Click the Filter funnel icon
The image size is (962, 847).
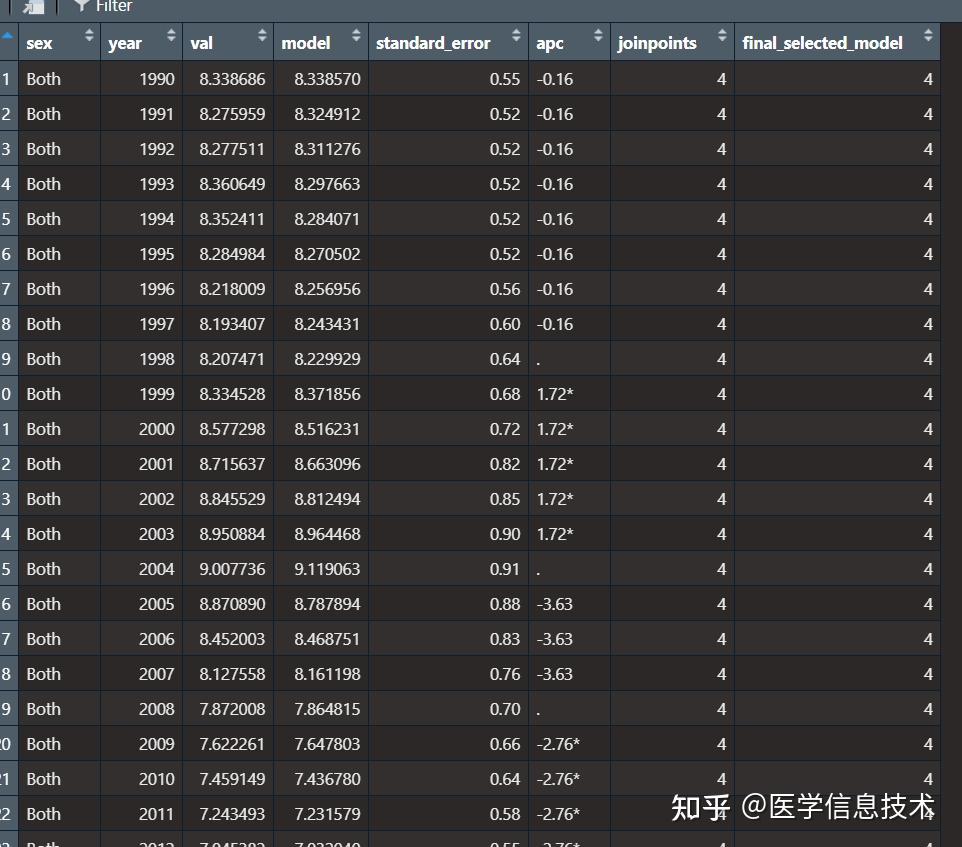(79, 6)
